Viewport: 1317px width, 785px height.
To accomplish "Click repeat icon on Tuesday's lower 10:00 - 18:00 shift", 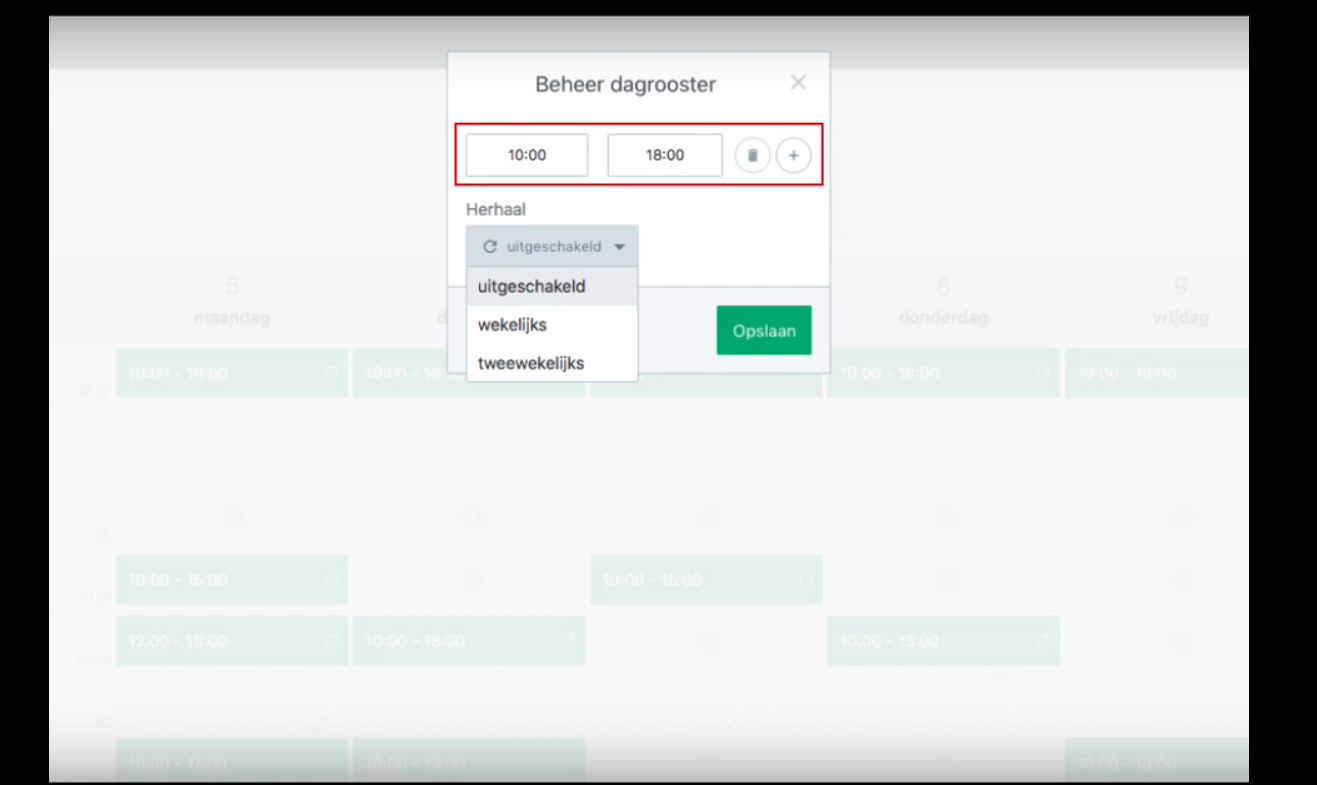I will coord(570,641).
